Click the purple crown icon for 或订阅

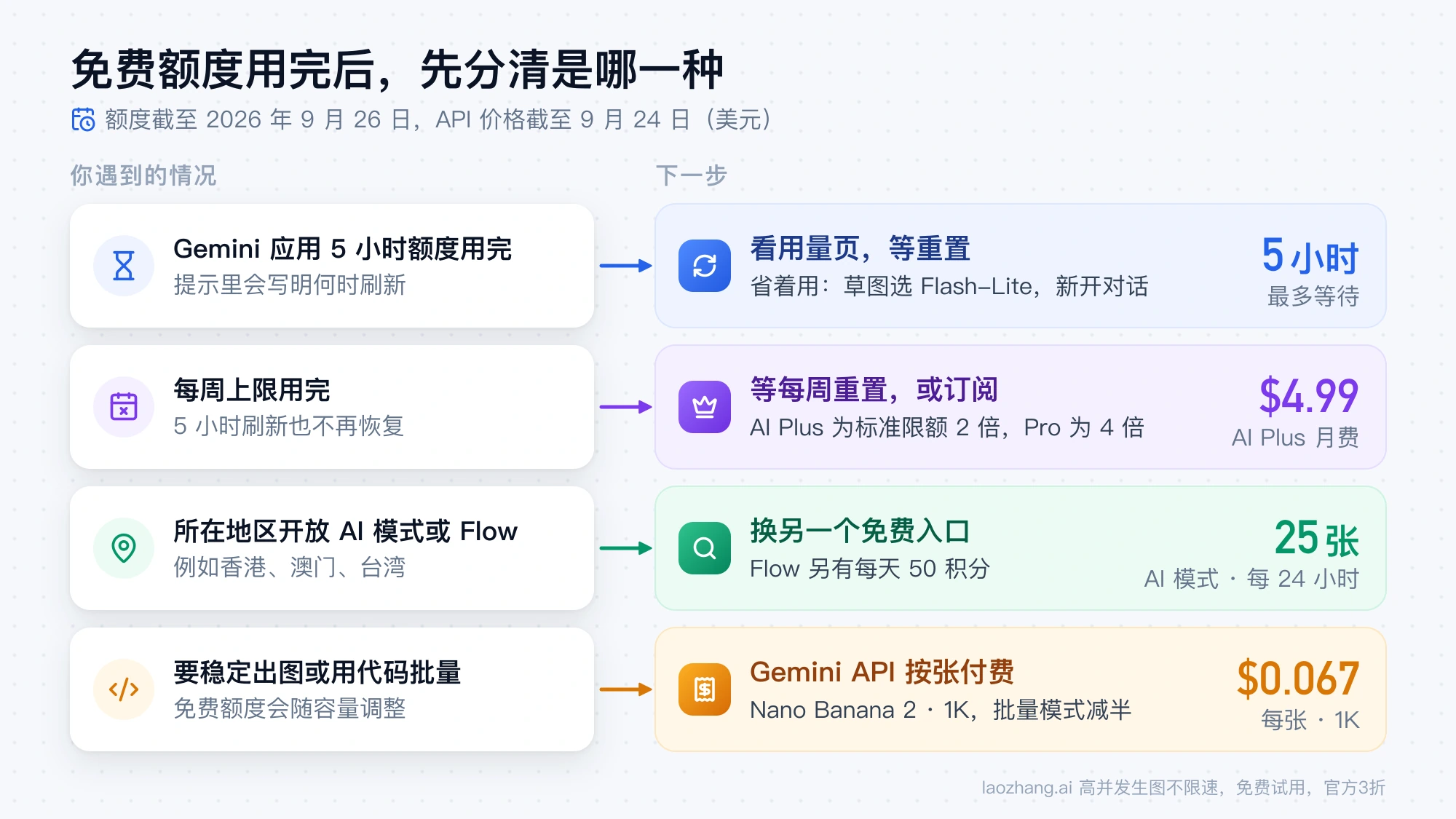click(705, 407)
